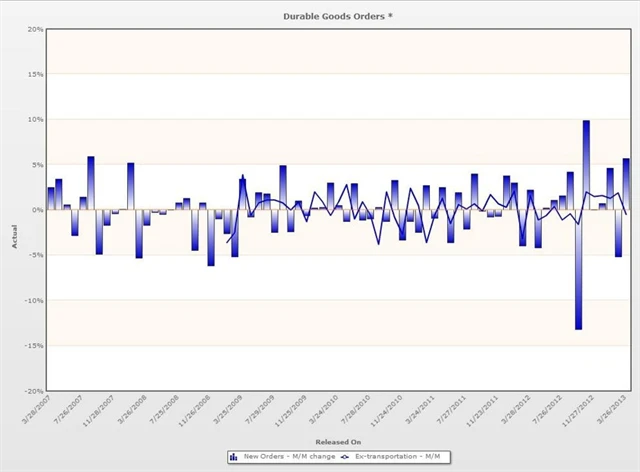
Task: Toggle the New Orders - M/M change series
Action: pyautogui.click(x=280, y=457)
